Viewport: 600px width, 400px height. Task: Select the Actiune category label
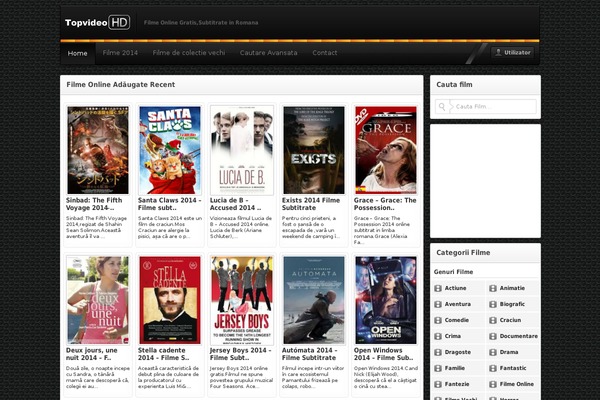pyautogui.click(x=455, y=288)
